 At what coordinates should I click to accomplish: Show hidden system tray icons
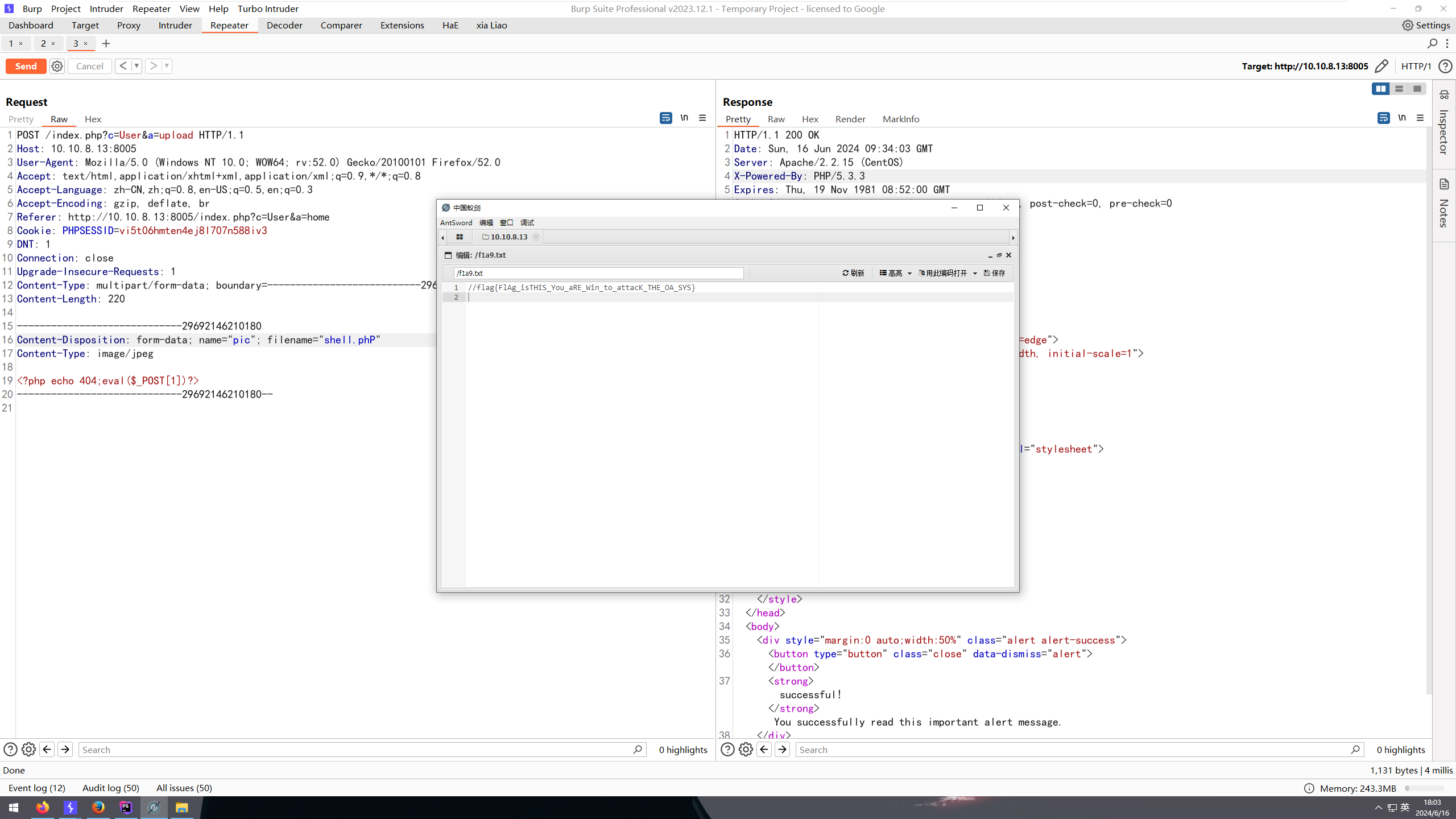tap(1379, 808)
